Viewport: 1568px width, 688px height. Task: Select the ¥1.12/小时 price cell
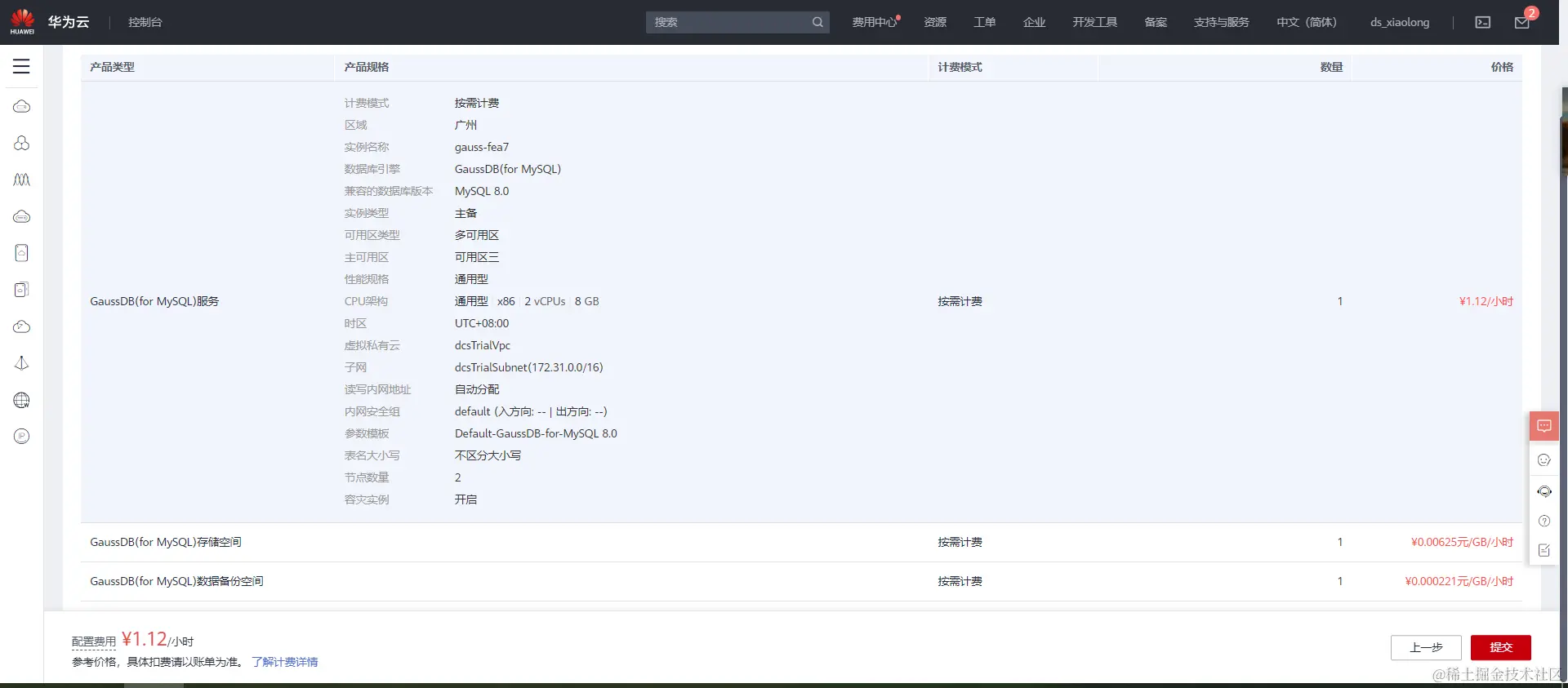point(1486,301)
